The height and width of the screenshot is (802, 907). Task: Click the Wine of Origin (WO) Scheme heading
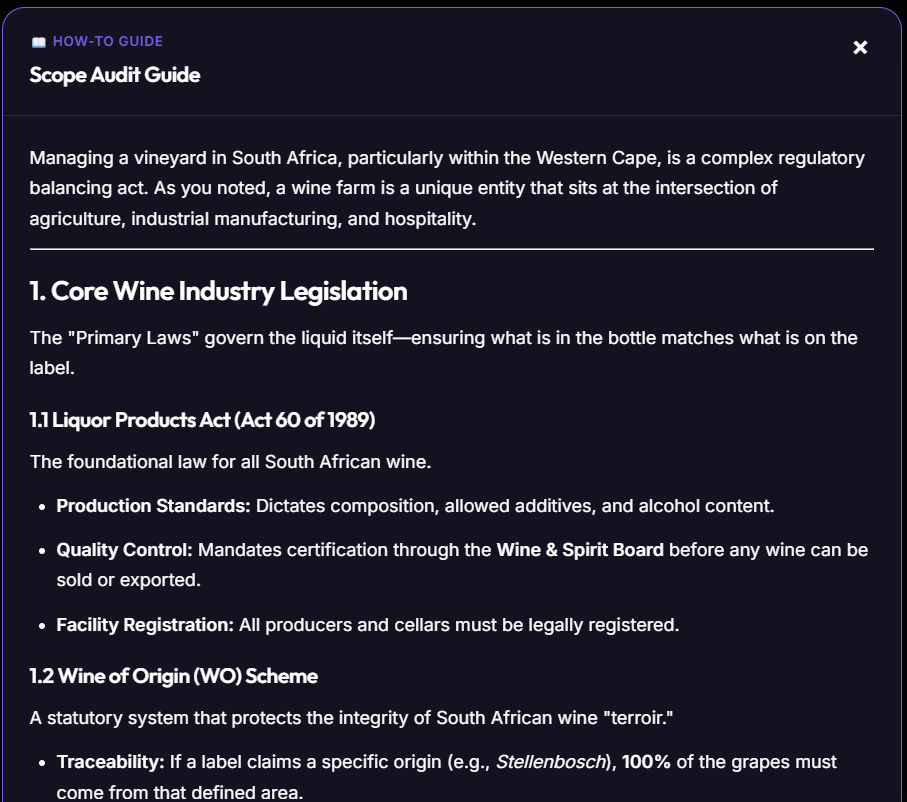174,676
